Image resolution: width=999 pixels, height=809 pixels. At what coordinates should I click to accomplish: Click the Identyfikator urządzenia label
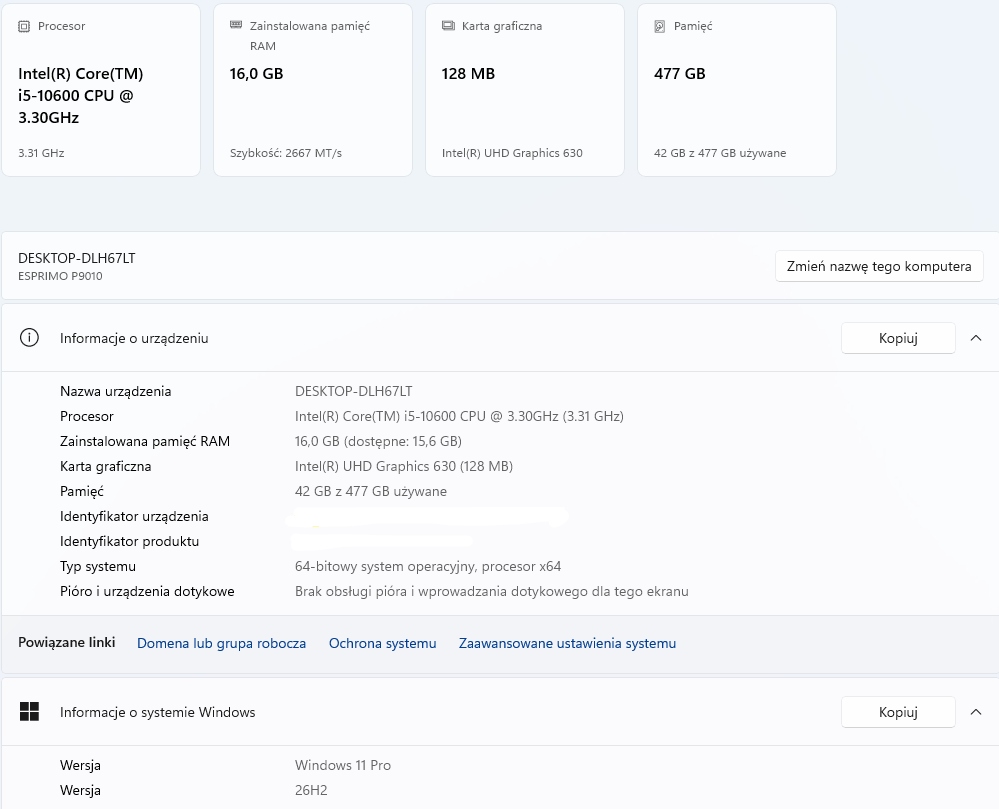(x=134, y=516)
